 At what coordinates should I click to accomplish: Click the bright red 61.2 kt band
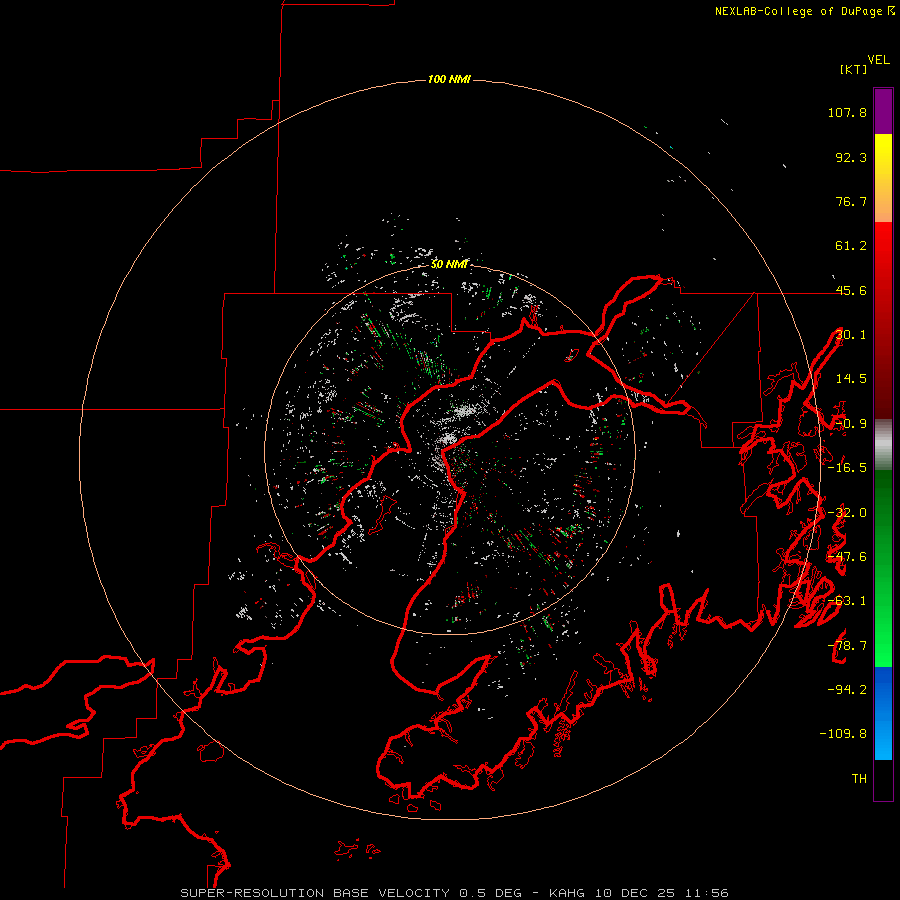click(883, 246)
